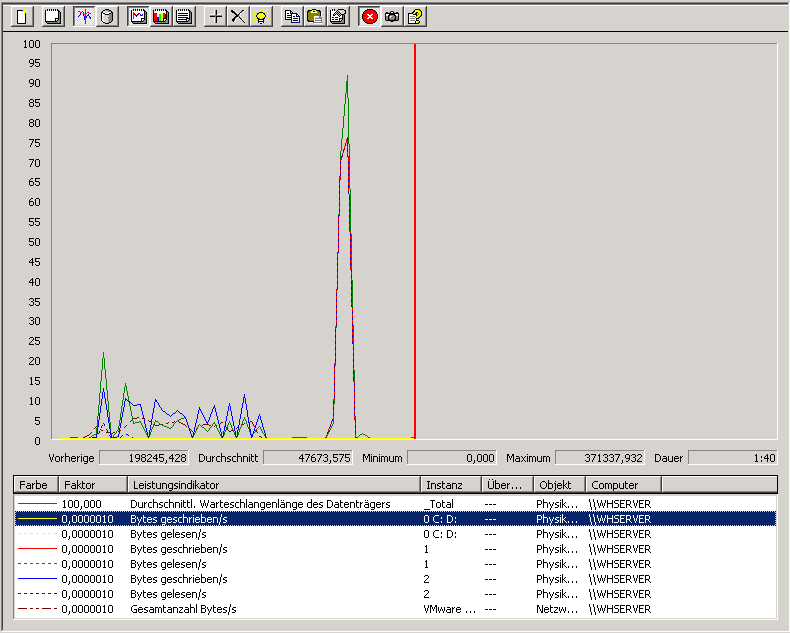Select Bytes gelesen/s row for instance 2
Image resolution: width=790 pixels, height=633 pixels.
click(x=396, y=594)
